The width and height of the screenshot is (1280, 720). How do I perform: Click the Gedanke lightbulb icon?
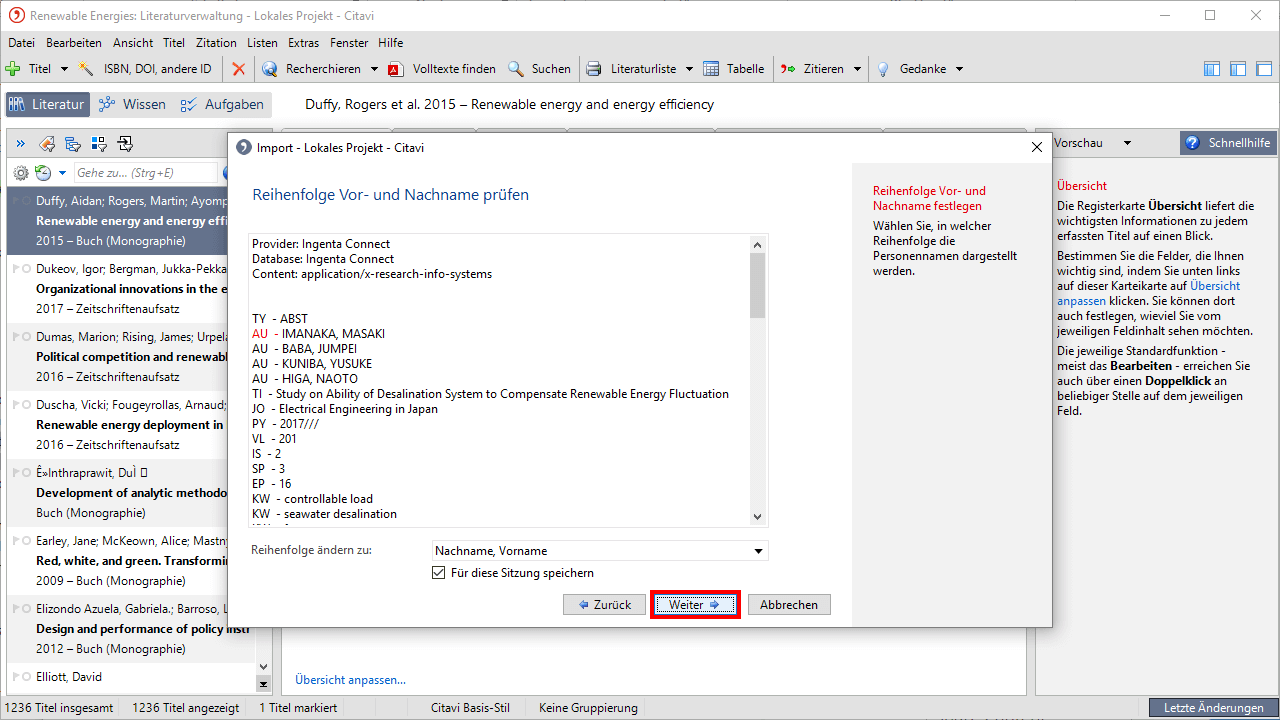point(883,69)
